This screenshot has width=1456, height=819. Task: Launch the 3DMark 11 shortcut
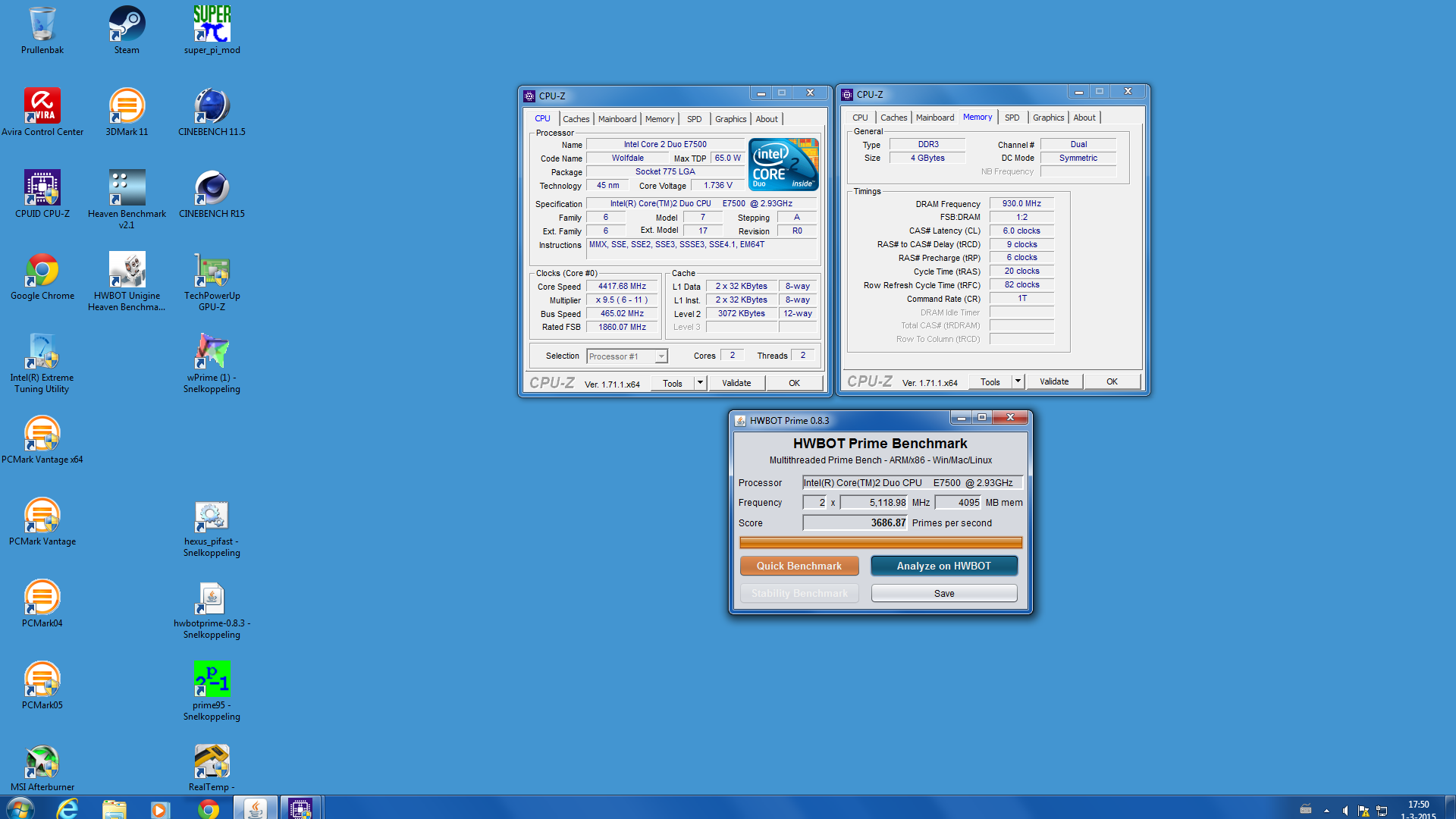(x=127, y=112)
